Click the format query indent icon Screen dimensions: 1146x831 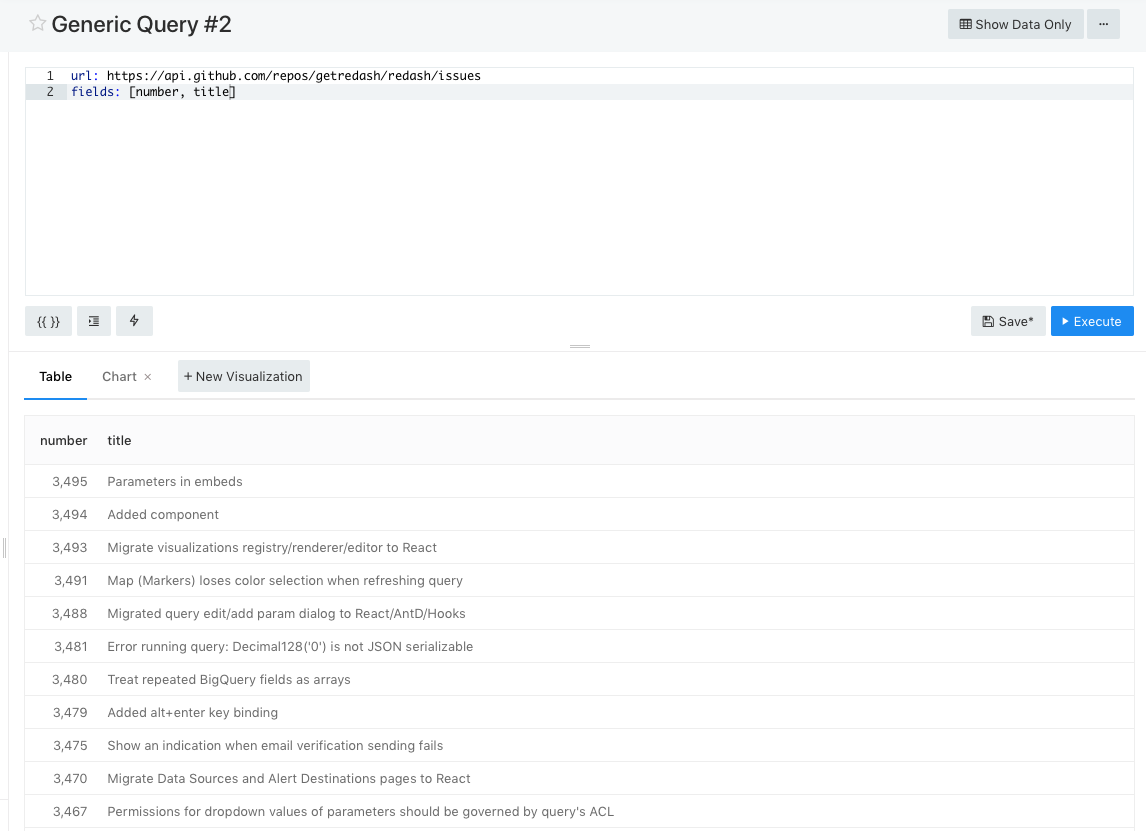(94, 321)
